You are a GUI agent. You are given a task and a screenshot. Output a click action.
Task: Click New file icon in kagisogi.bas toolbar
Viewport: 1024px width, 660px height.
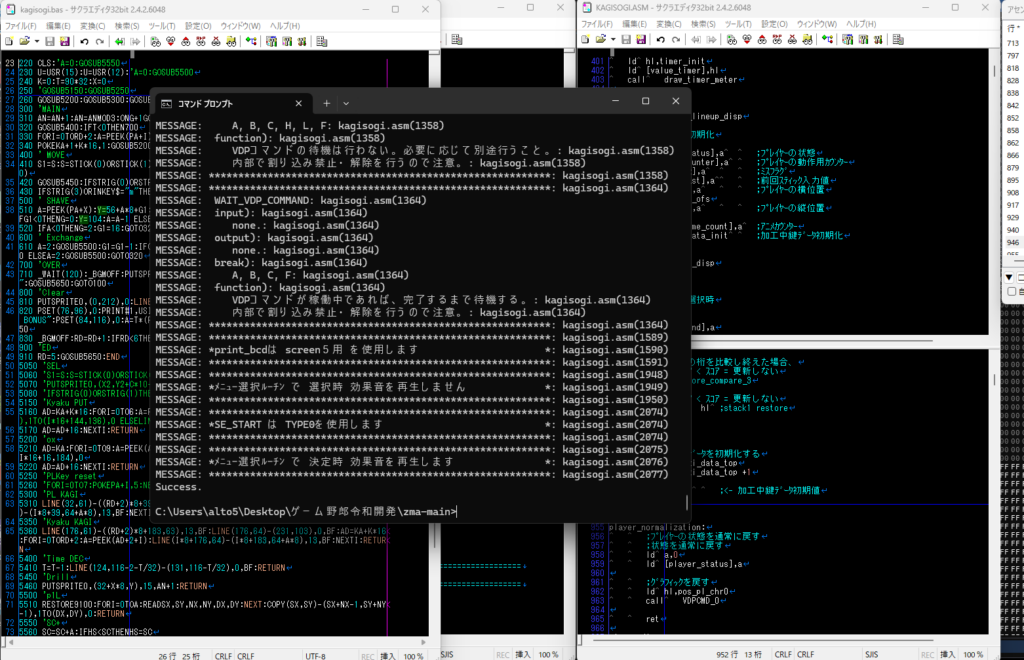(x=9, y=41)
